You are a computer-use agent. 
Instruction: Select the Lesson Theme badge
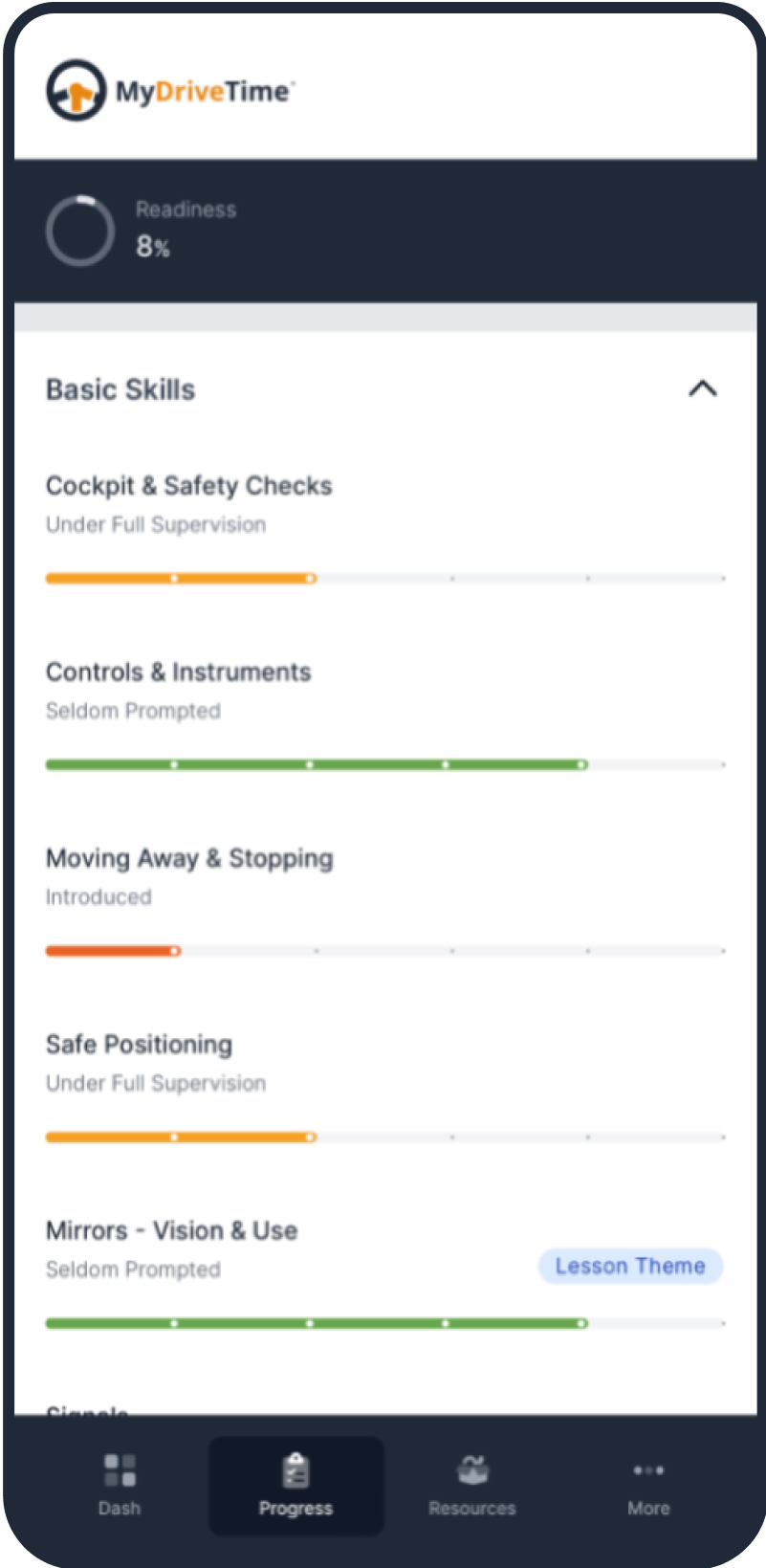(x=630, y=1266)
